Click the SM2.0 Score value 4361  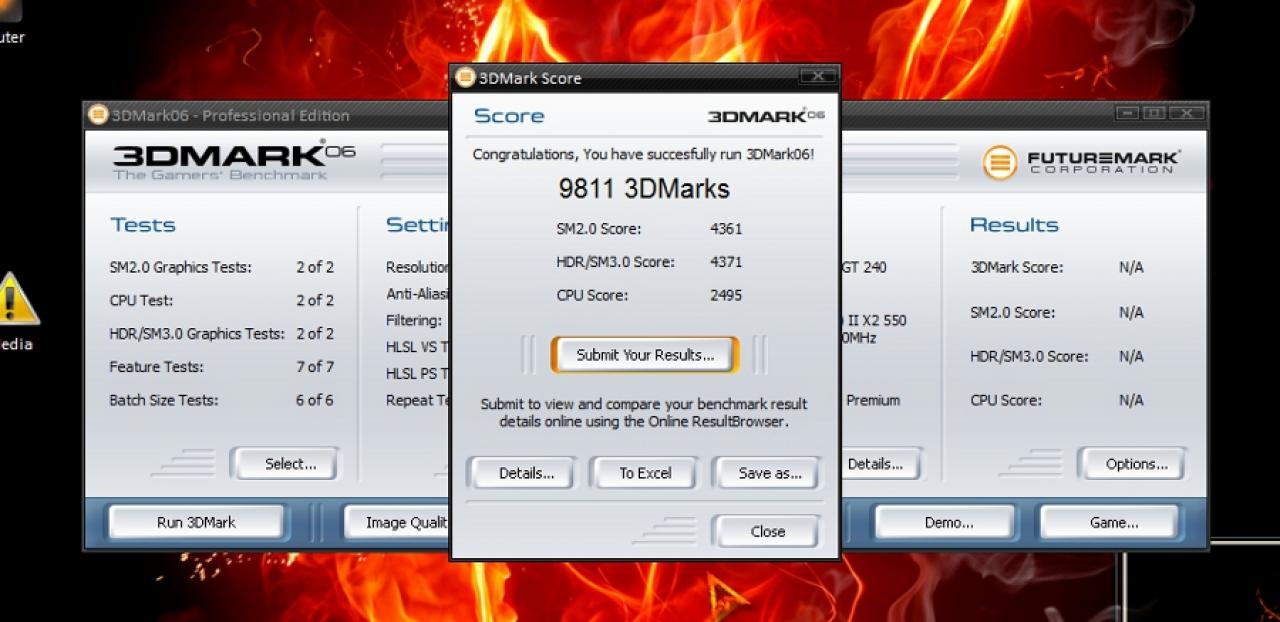pos(726,229)
